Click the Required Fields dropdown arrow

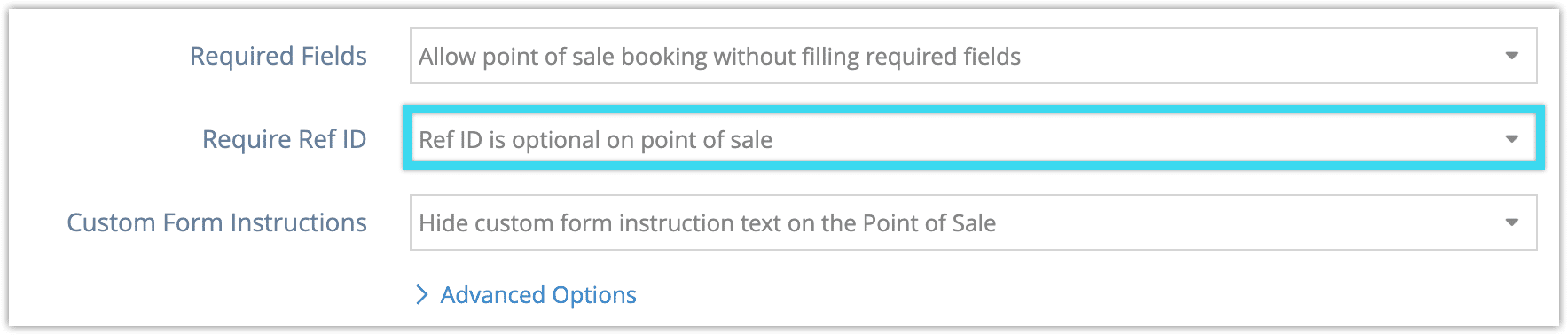pos(1512,56)
